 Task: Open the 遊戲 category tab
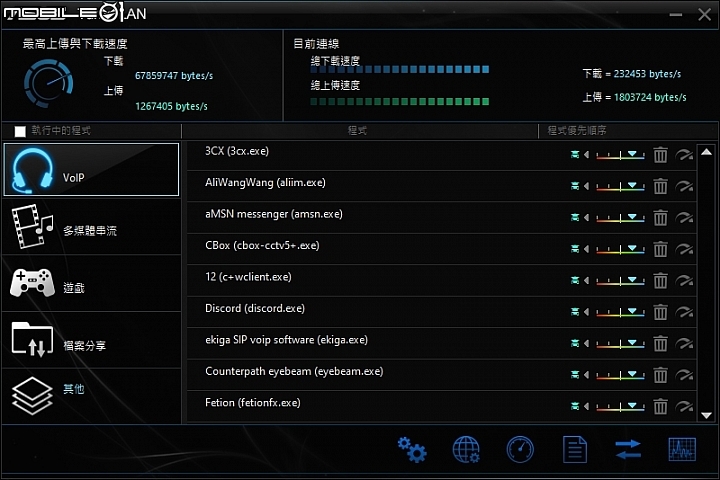[91, 283]
